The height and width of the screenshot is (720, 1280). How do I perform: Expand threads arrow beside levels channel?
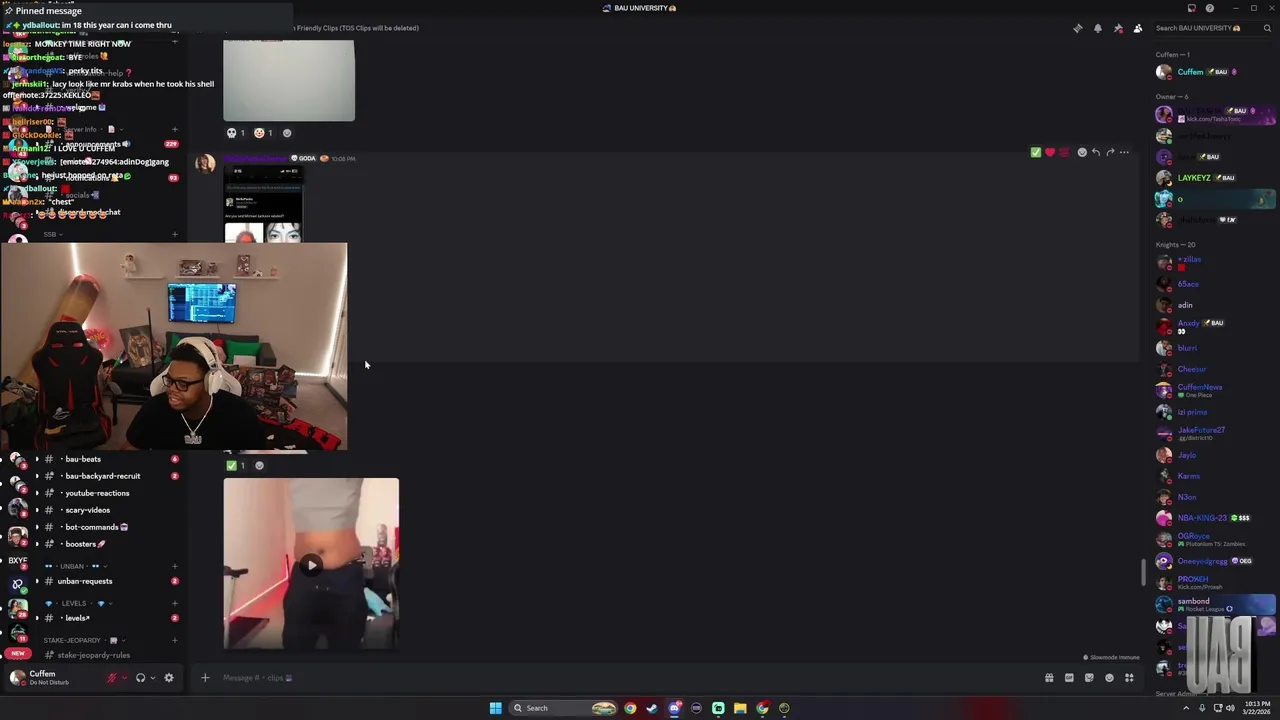tap(37, 618)
